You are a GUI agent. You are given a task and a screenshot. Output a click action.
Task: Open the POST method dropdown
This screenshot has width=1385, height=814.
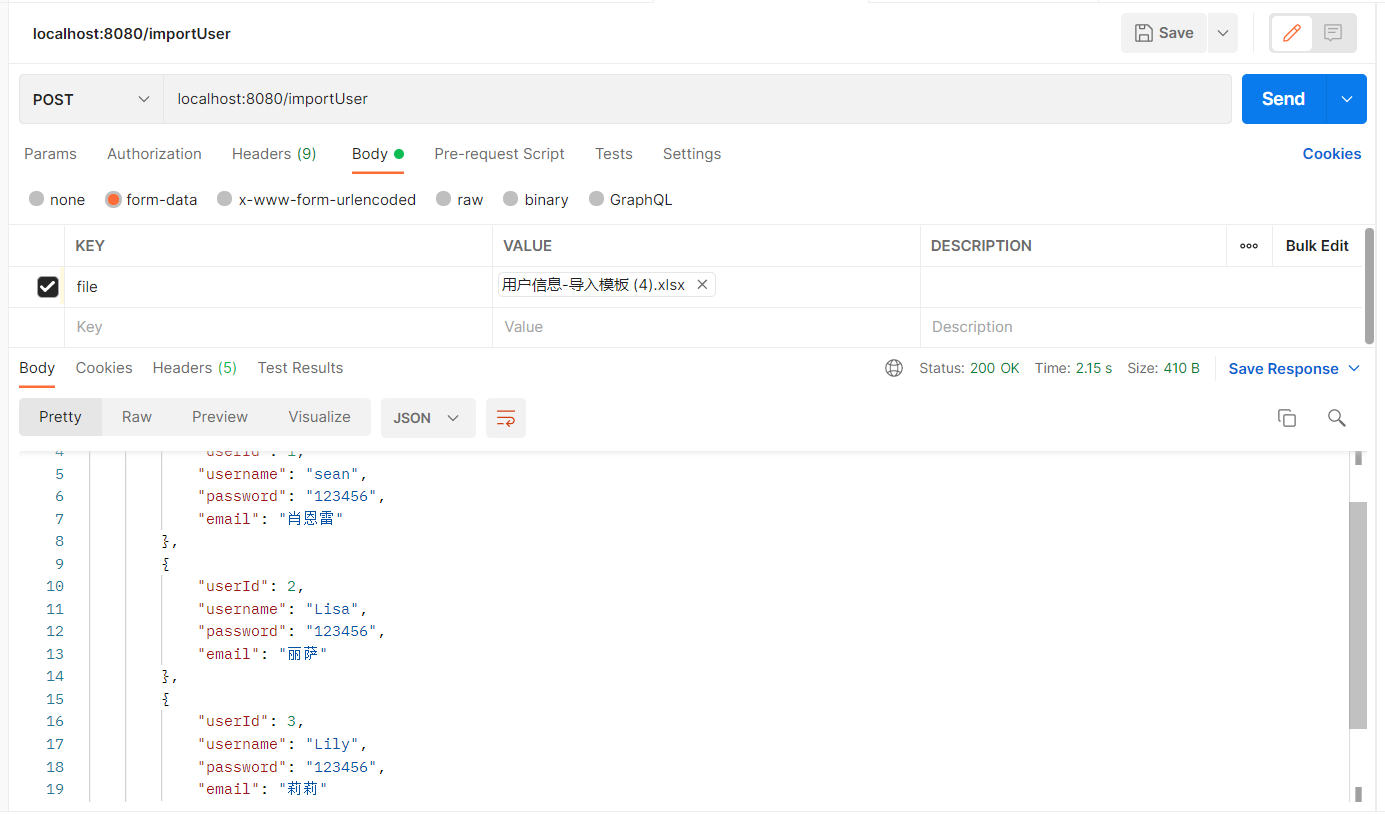pyautogui.click(x=91, y=99)
